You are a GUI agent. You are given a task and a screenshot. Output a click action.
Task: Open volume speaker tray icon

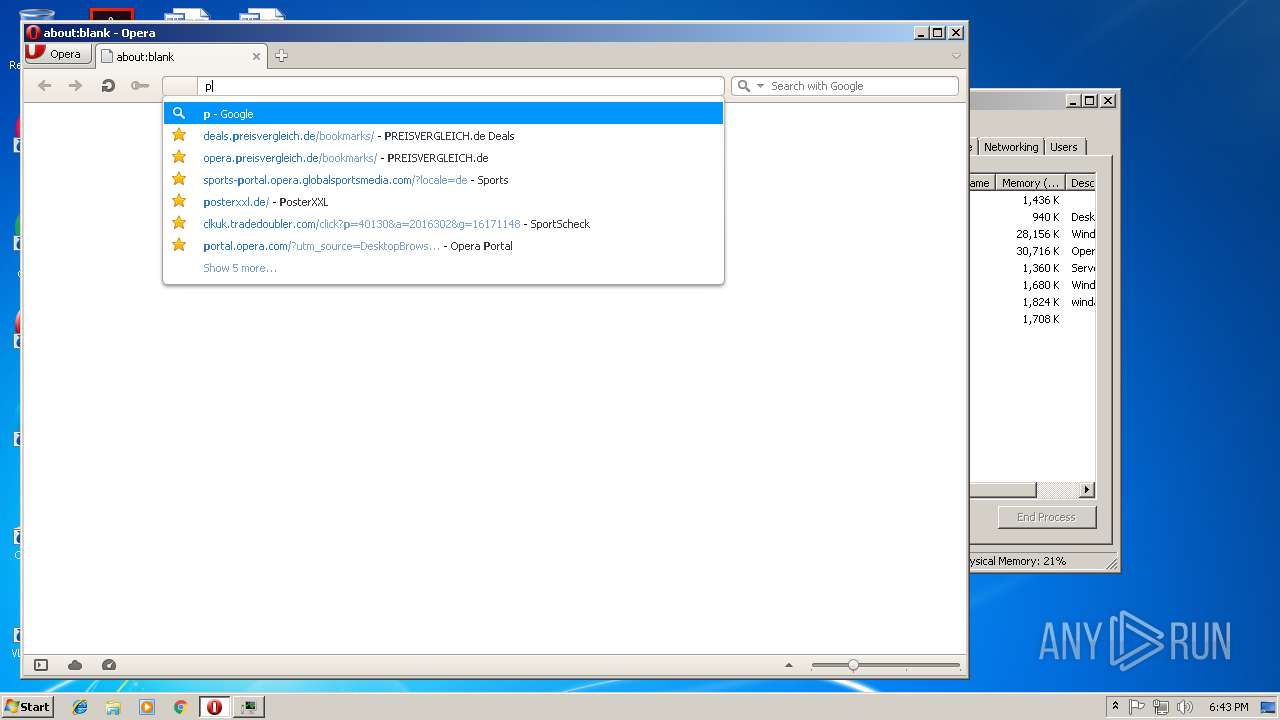1185,707
